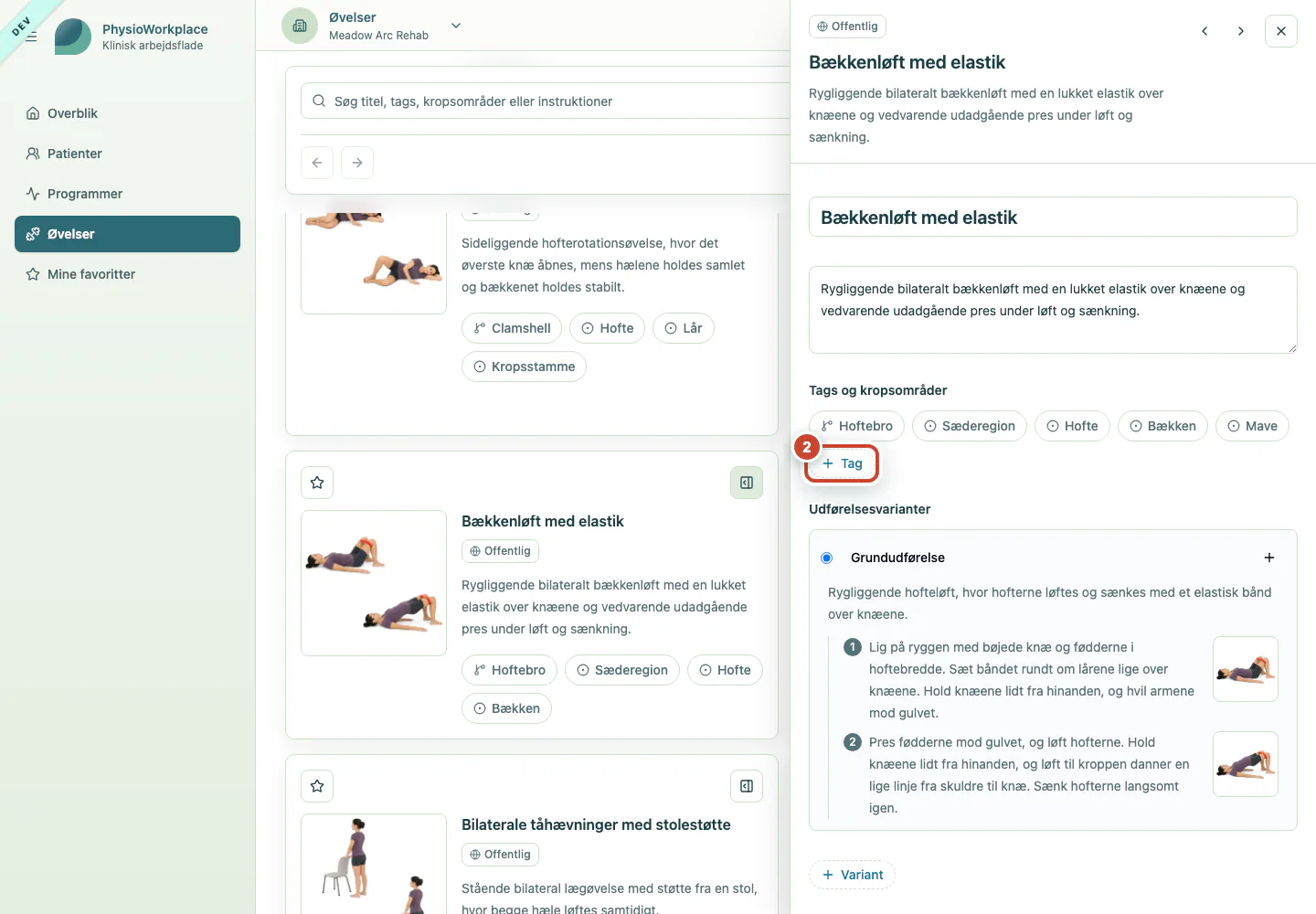Image resolution: width=1316 pixels, height=914 pixels.
Task: Close the exercise detail panel
Action: pos(1281,31)
